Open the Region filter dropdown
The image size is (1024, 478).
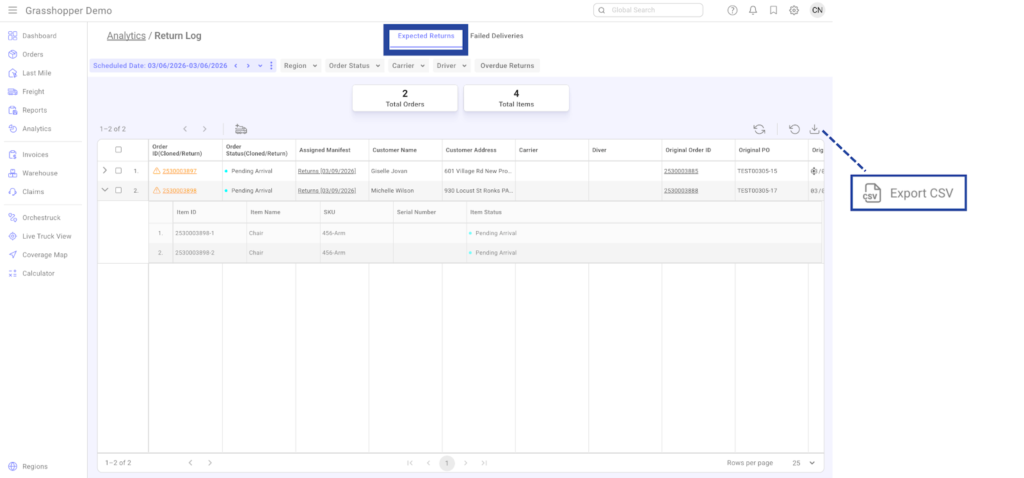(x=300, y=66)
